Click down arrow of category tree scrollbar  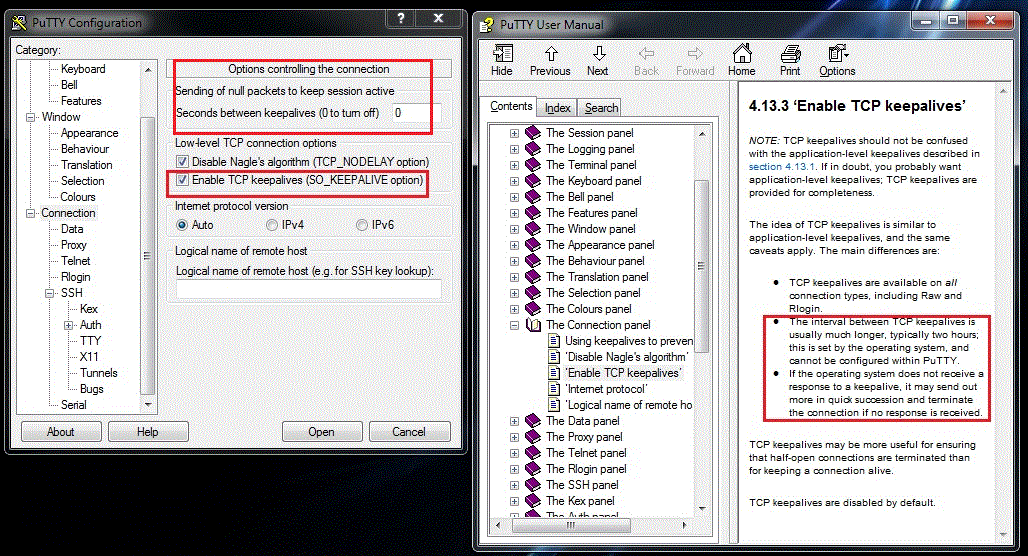148,405
